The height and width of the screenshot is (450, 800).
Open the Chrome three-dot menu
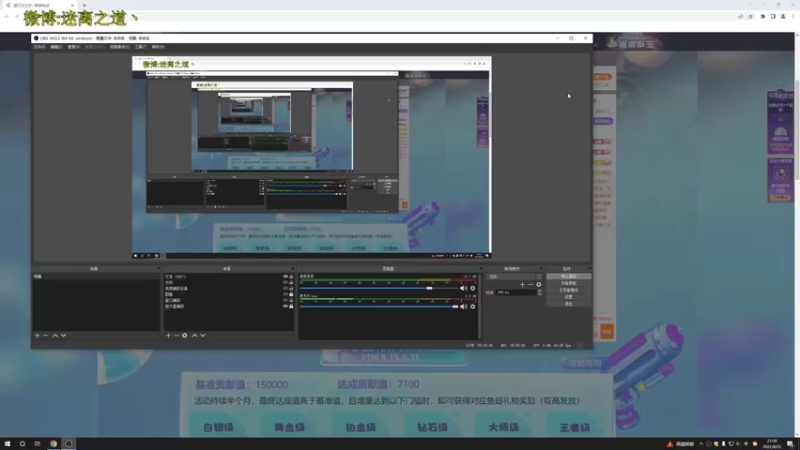793,16
